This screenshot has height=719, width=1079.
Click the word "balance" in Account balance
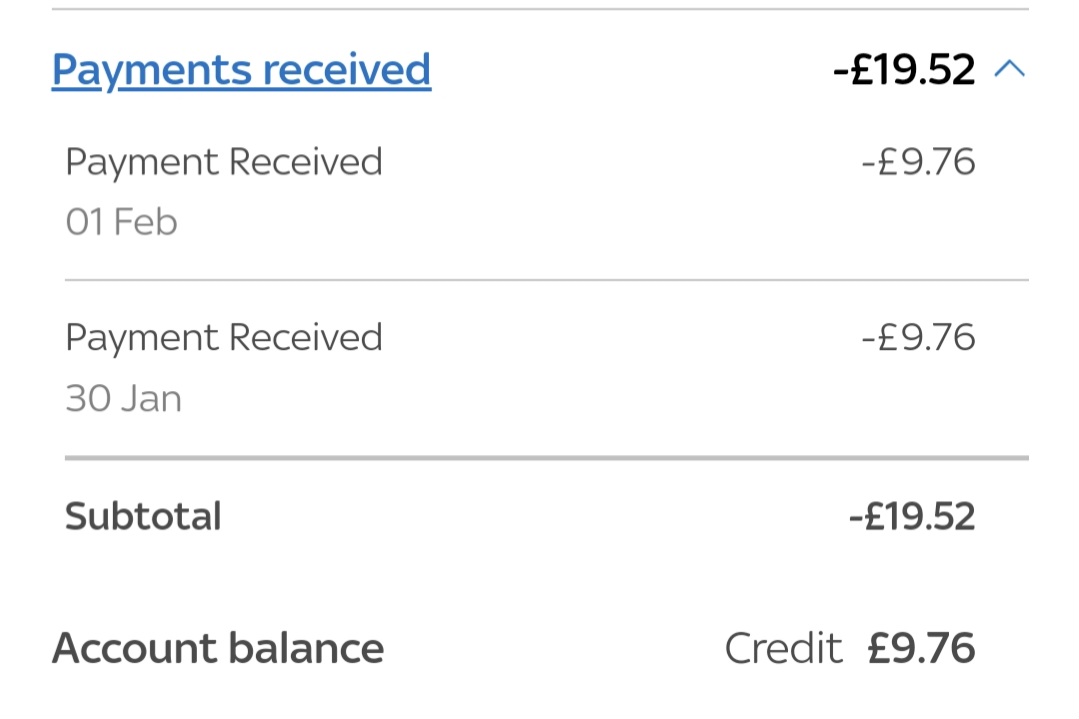305,648
